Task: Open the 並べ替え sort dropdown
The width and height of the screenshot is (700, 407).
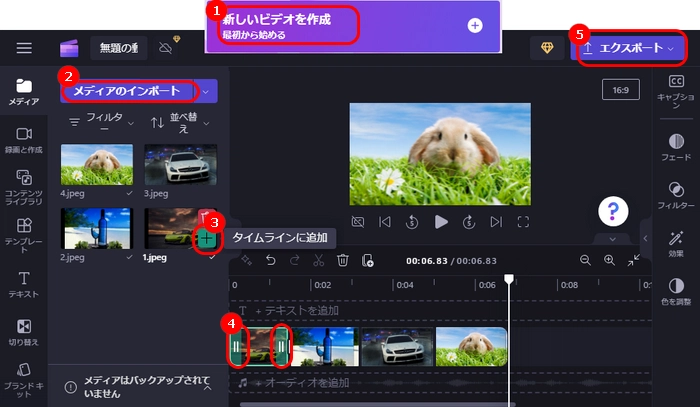Action: coord(180,122)
